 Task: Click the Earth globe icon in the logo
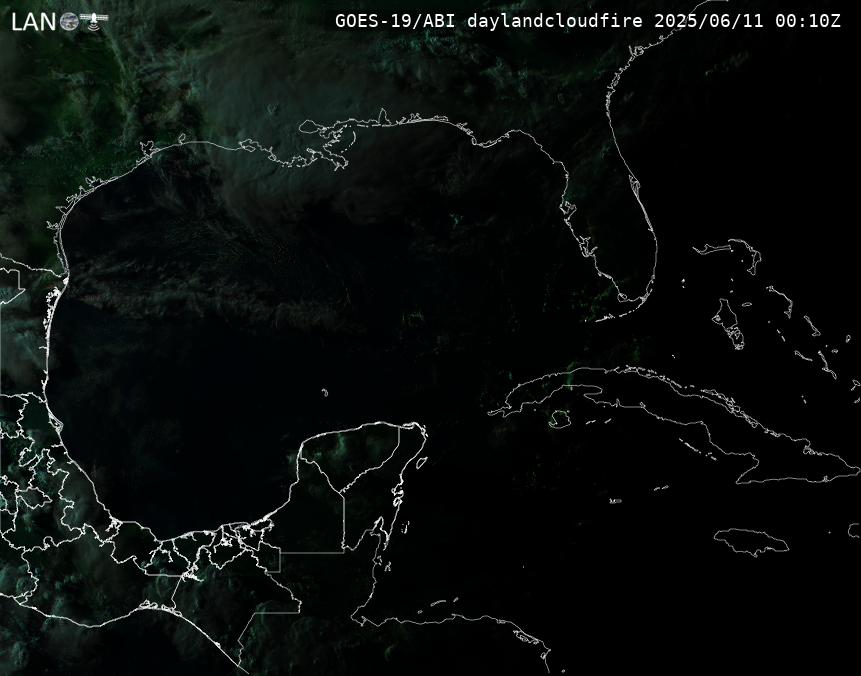click(69, 21)
